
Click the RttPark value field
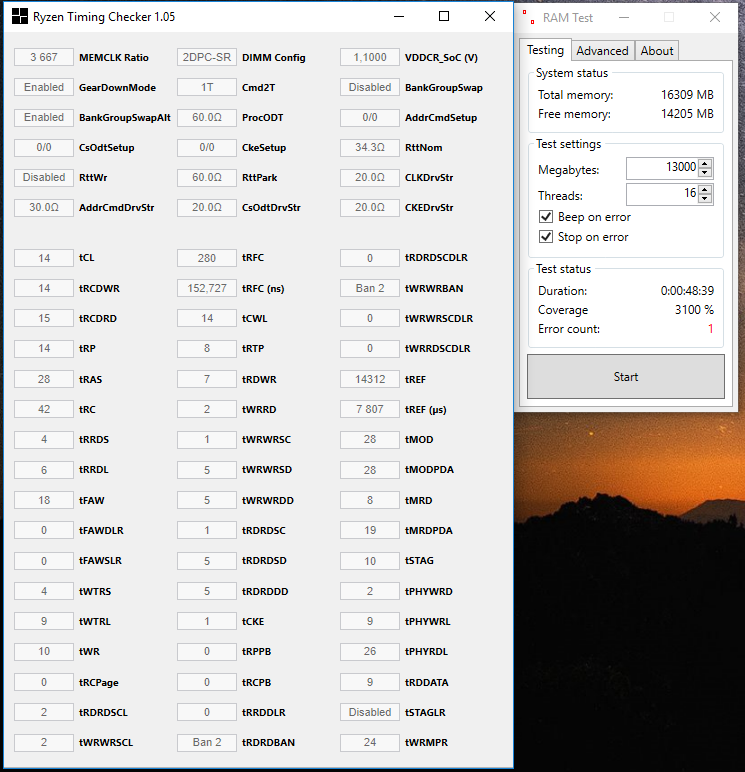point(207,177)
